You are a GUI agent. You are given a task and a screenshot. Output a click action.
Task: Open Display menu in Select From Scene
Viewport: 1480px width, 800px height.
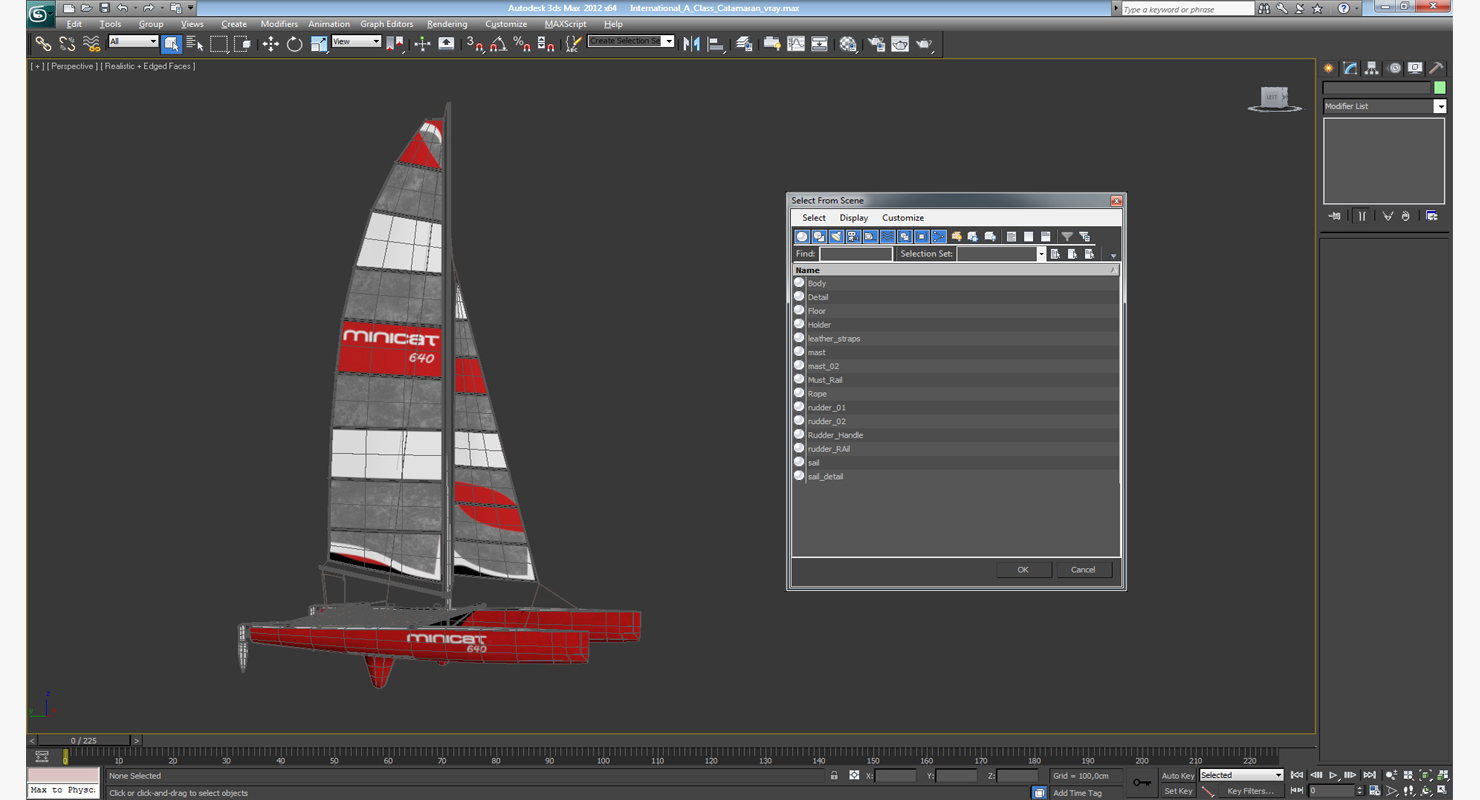(853, 218)
